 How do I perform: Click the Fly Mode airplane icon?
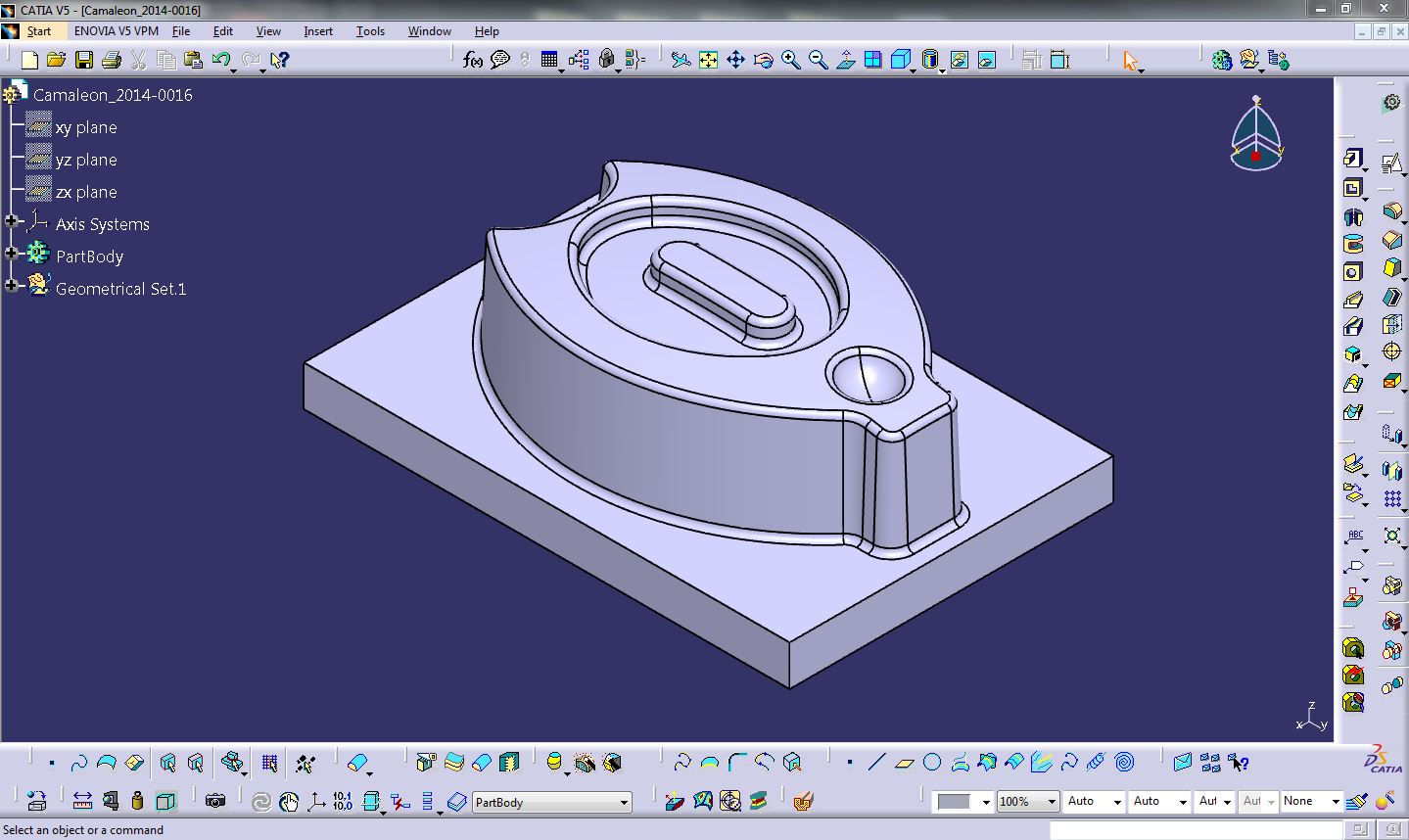click(681, 60)
